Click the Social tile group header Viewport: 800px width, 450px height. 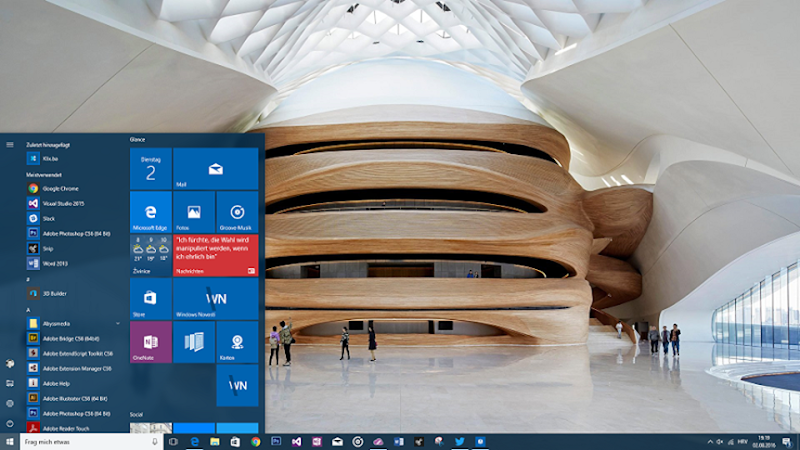click(136, 415)
